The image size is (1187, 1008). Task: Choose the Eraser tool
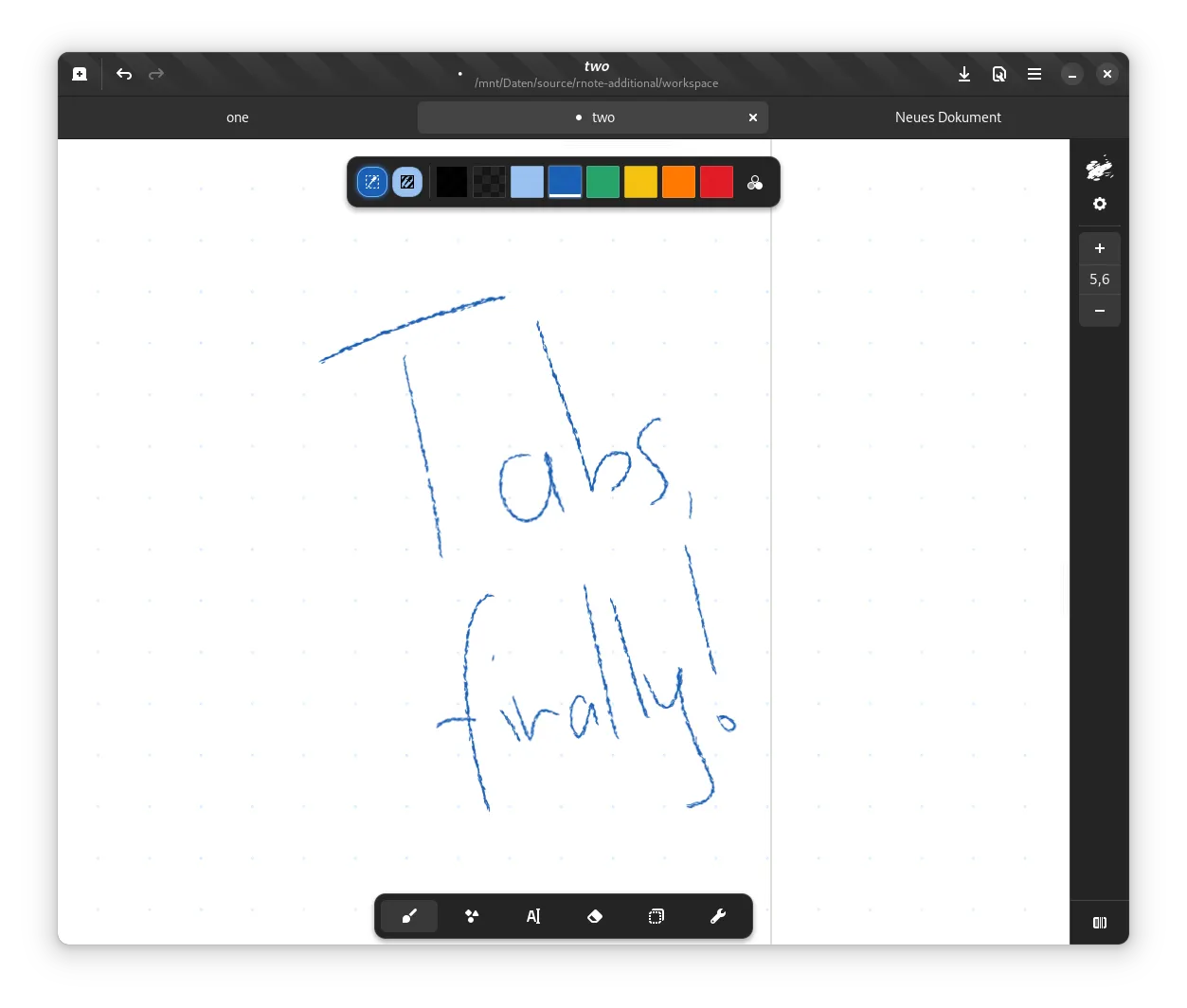(595, 916)
